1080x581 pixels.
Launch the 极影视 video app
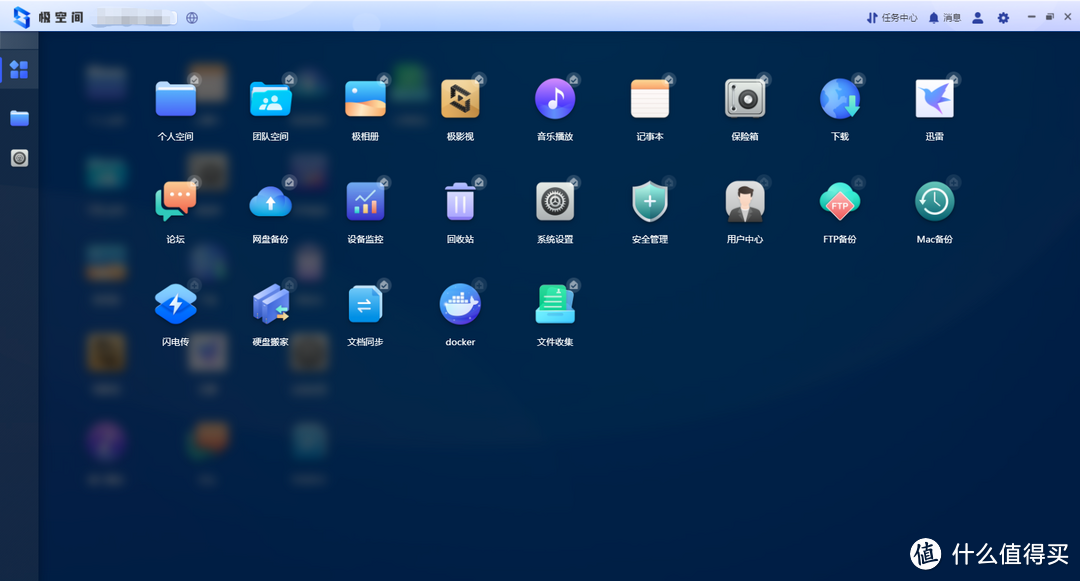460,100
